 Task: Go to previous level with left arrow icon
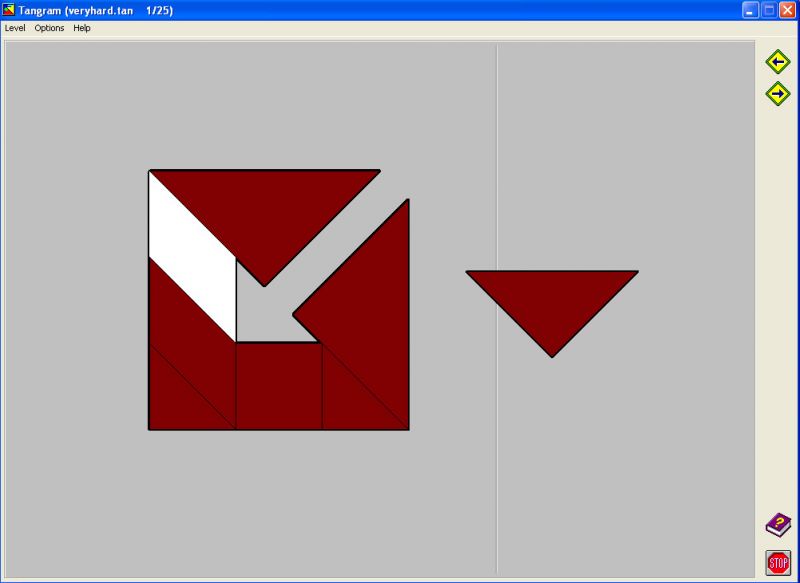[778, 62]
